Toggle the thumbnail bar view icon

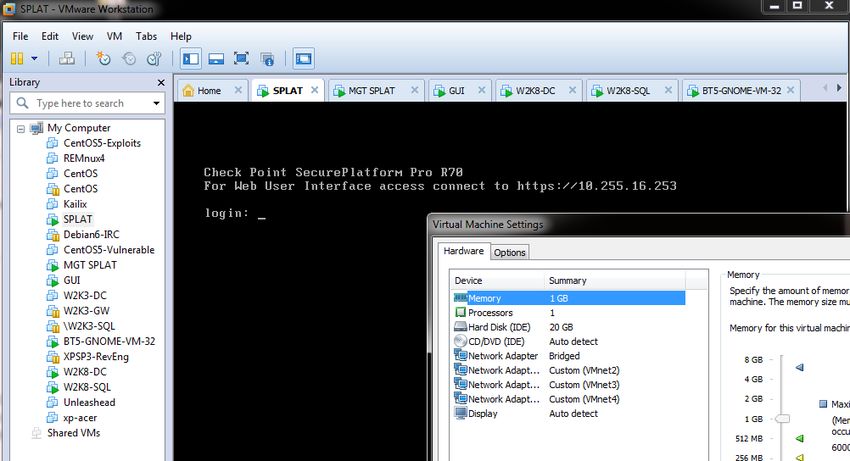(215, 59)
